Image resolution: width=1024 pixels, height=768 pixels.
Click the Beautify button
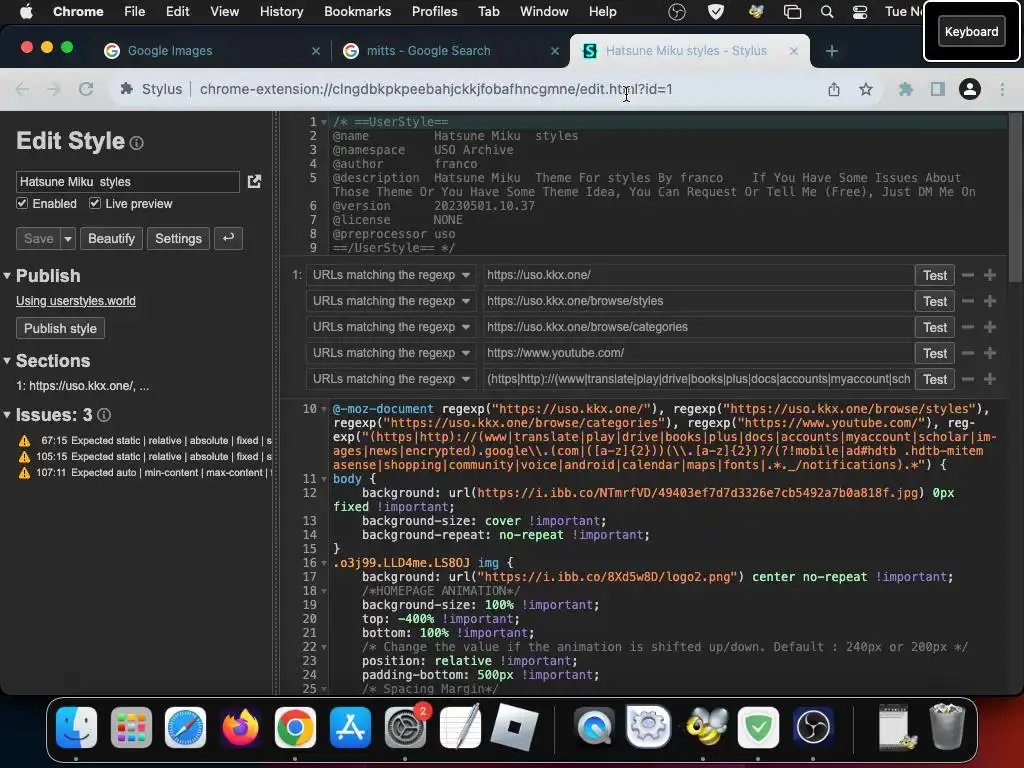click(x=111, y=239)
